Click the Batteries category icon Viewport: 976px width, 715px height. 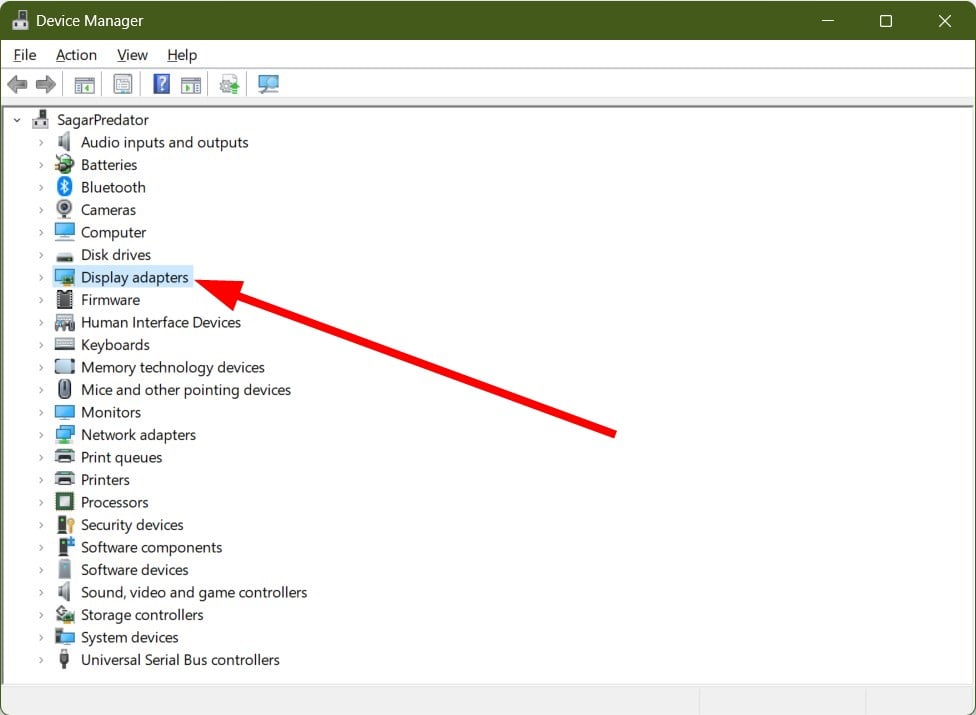click(64, 164)
